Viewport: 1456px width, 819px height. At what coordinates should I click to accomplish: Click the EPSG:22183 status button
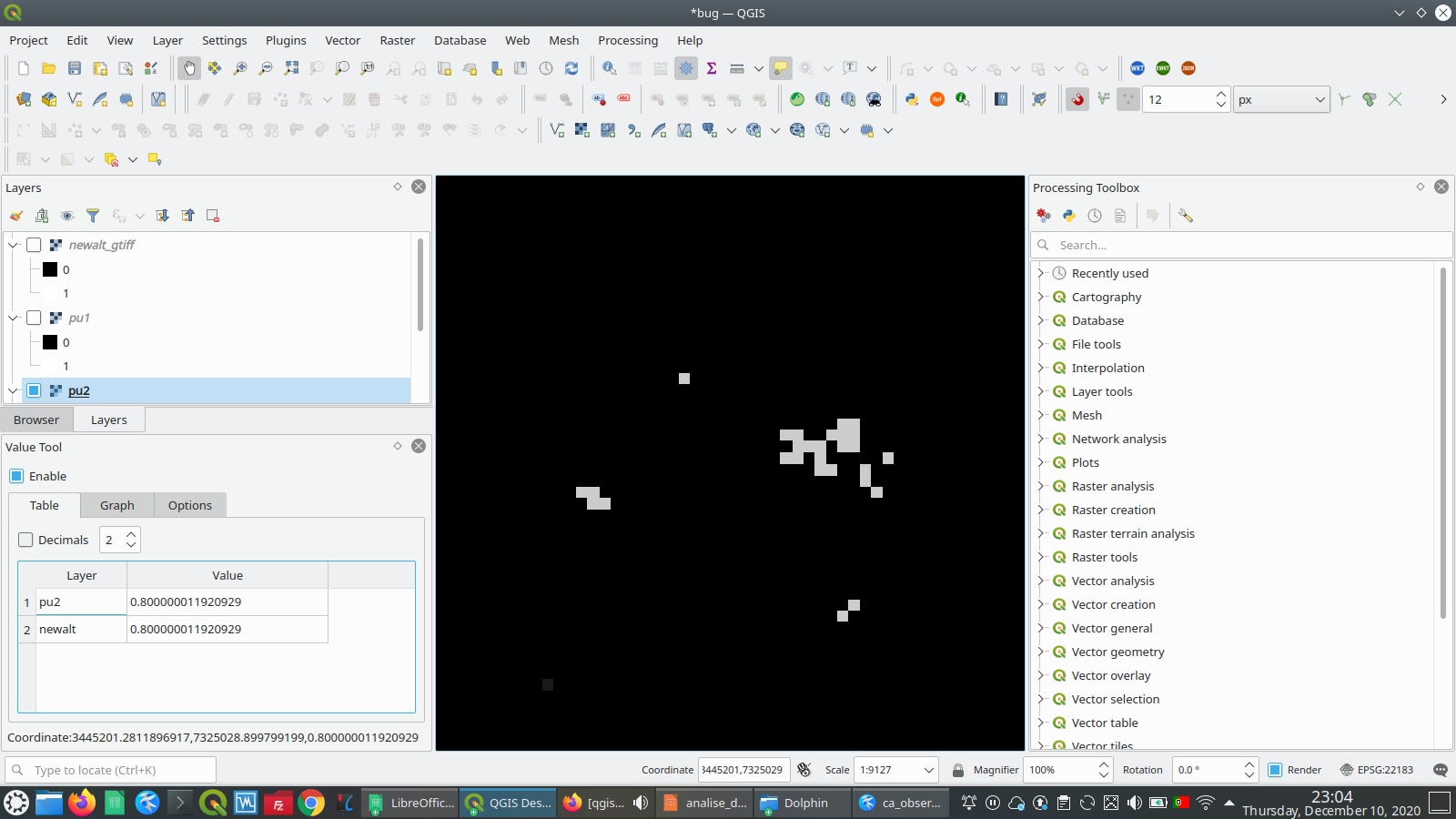click(x=1377, y=770)
